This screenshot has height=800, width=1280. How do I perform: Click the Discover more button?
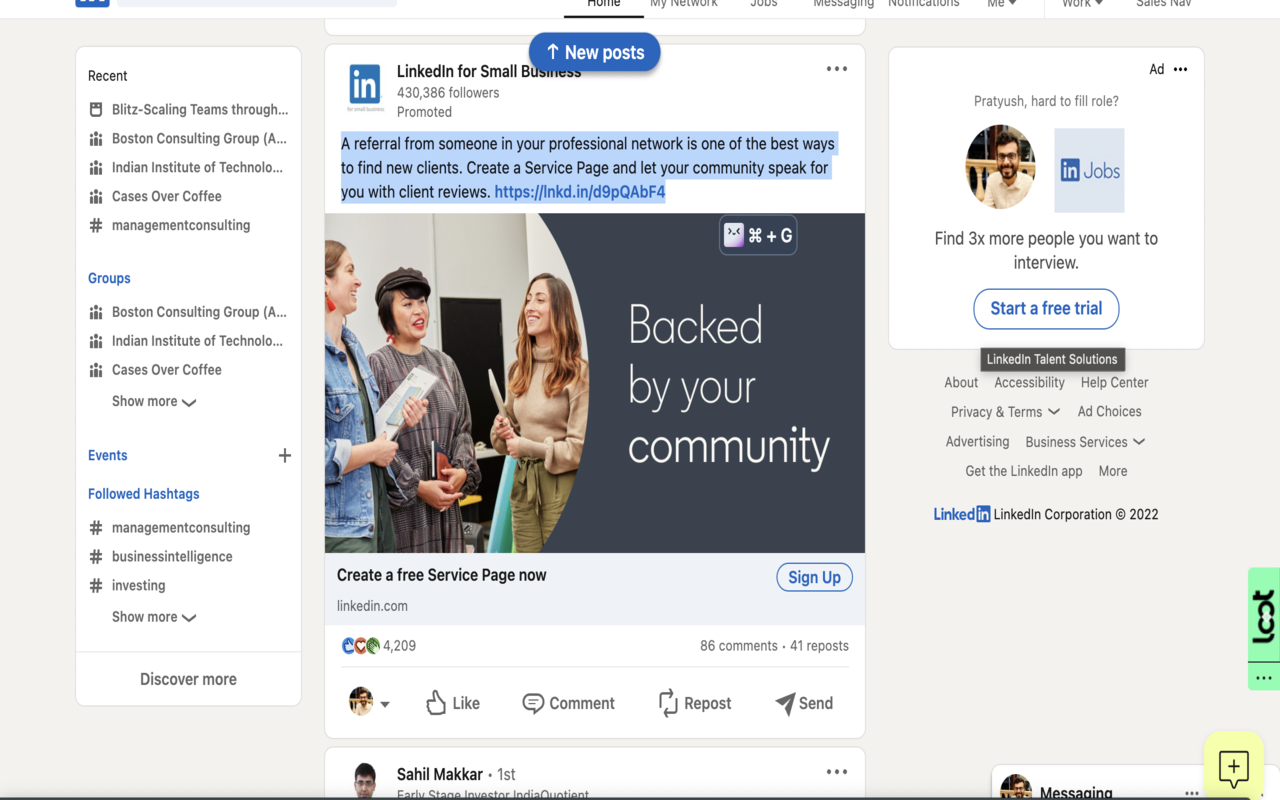(x=188, y=679)
